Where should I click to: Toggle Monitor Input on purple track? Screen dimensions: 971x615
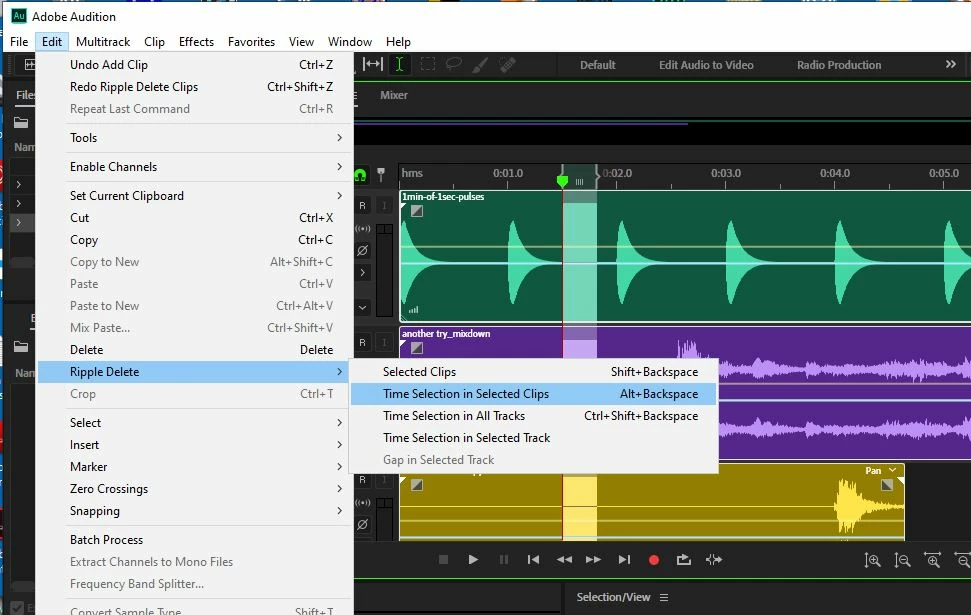coord(384,342)
